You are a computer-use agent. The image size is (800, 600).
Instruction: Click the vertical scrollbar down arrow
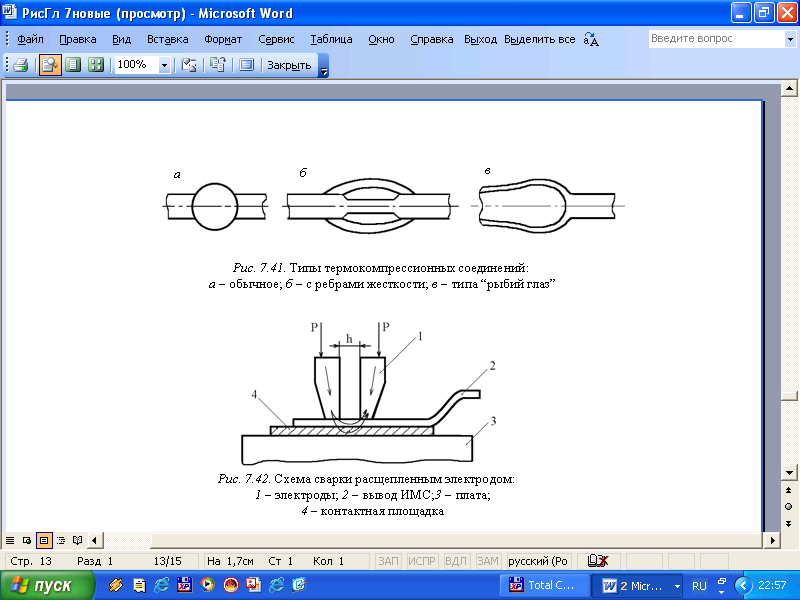789,472
